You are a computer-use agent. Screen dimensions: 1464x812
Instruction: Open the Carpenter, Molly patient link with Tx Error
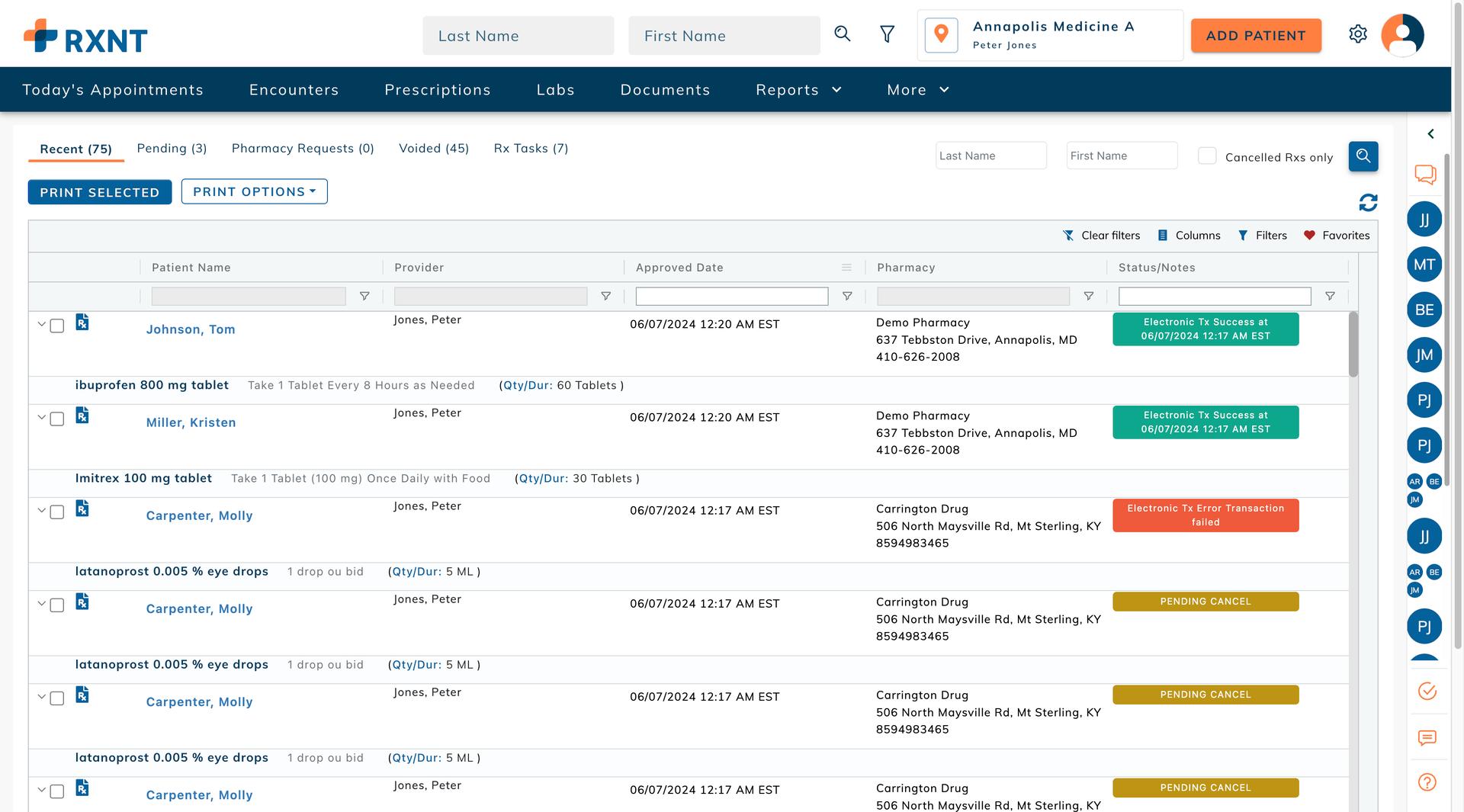[x=199, y=516]
